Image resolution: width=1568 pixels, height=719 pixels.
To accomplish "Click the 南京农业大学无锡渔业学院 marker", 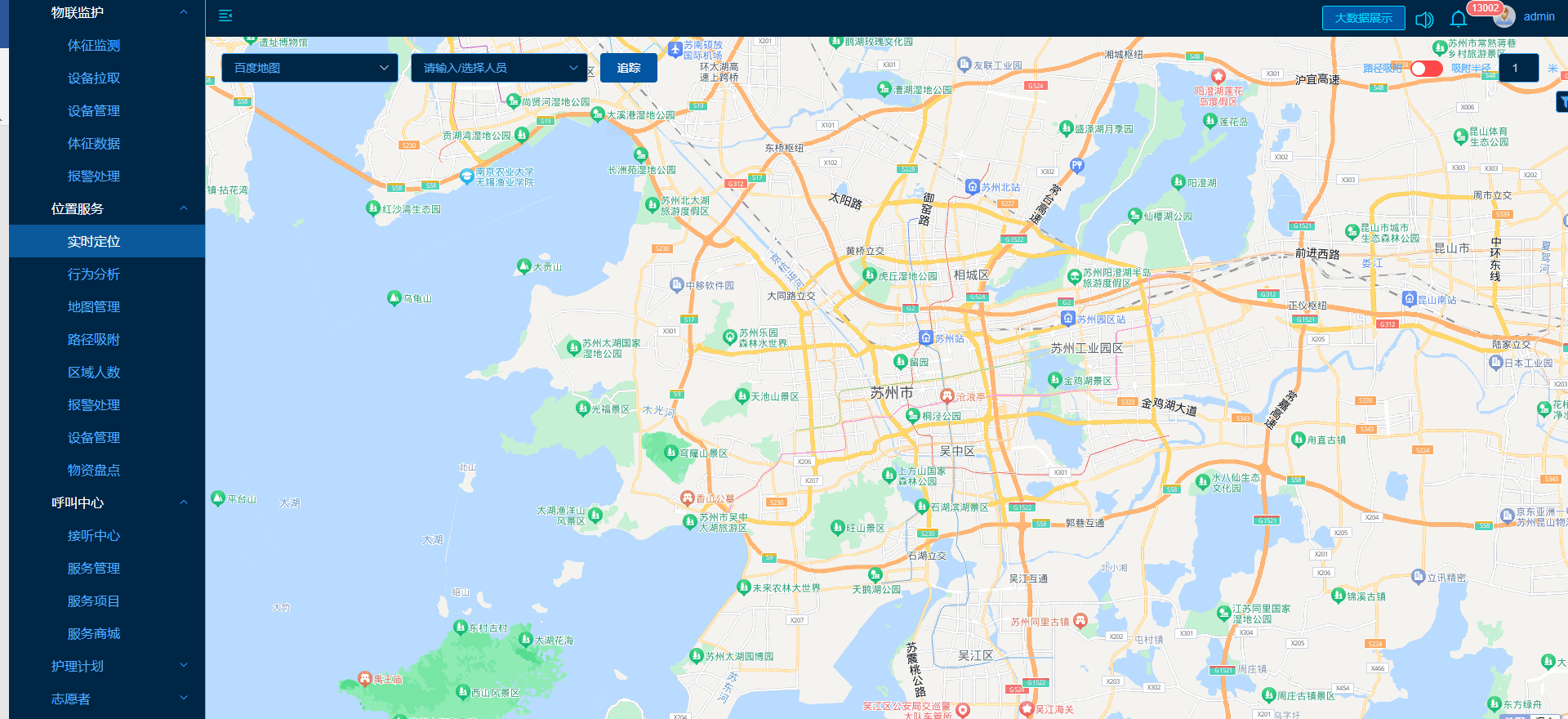I will (466, 175).
